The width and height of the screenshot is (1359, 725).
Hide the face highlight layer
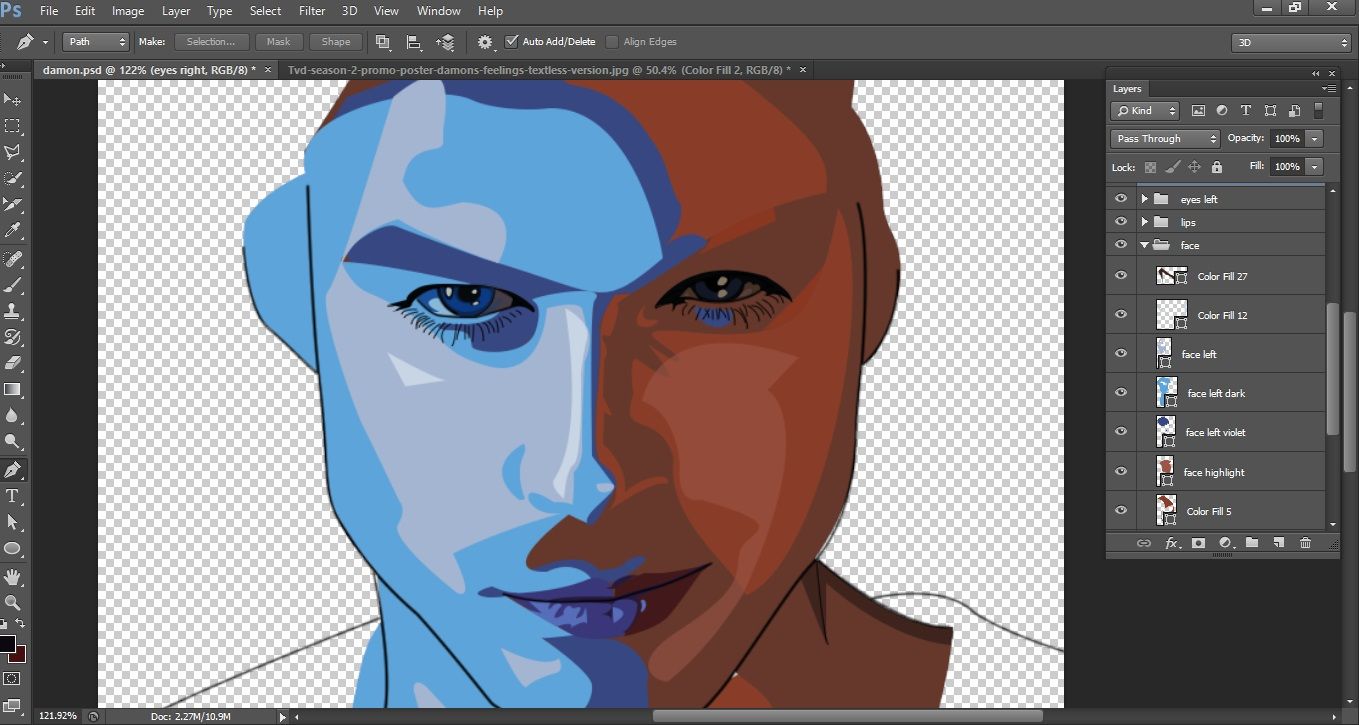click(1121, 472)
